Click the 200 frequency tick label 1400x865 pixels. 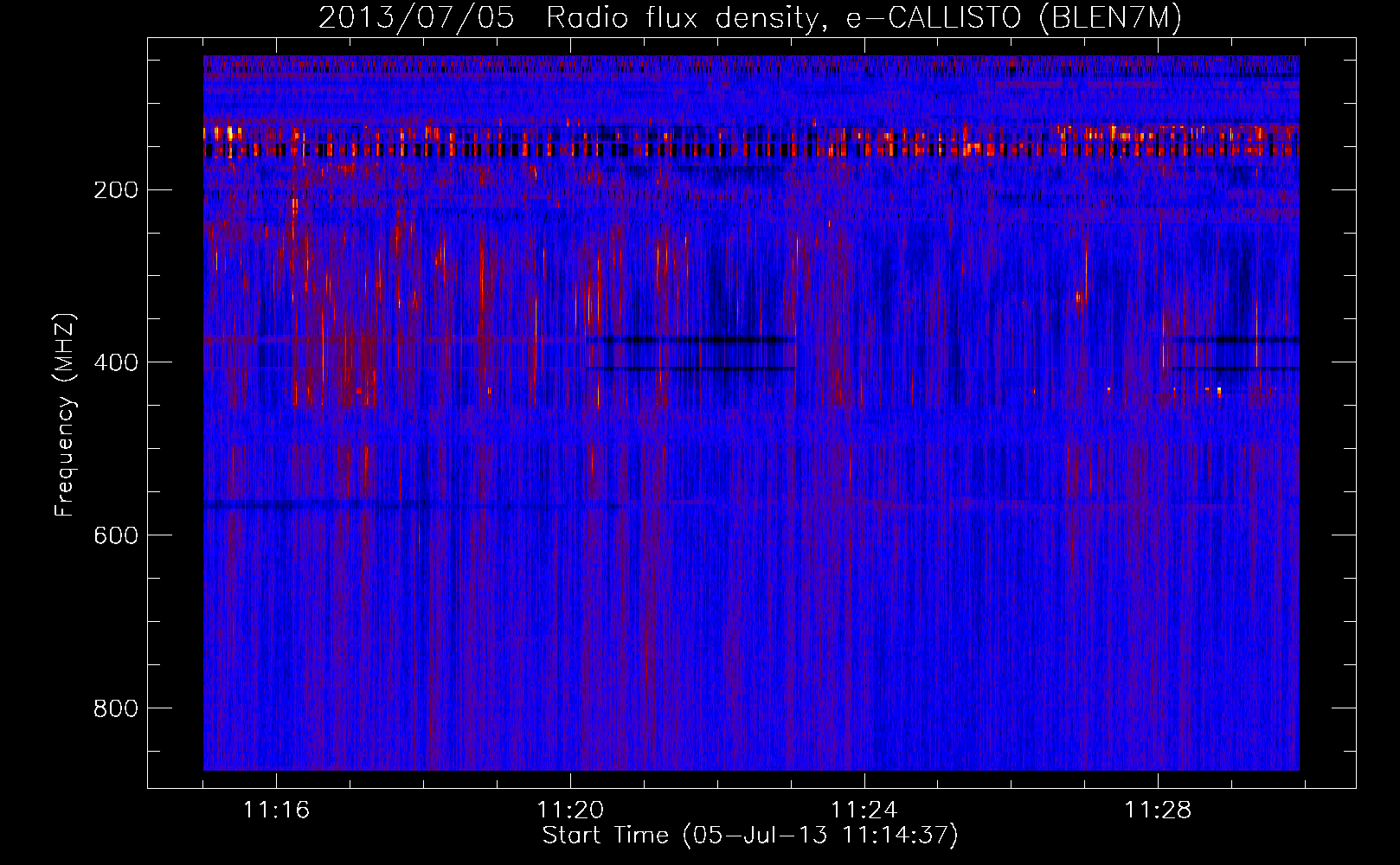tap(114, 189)
